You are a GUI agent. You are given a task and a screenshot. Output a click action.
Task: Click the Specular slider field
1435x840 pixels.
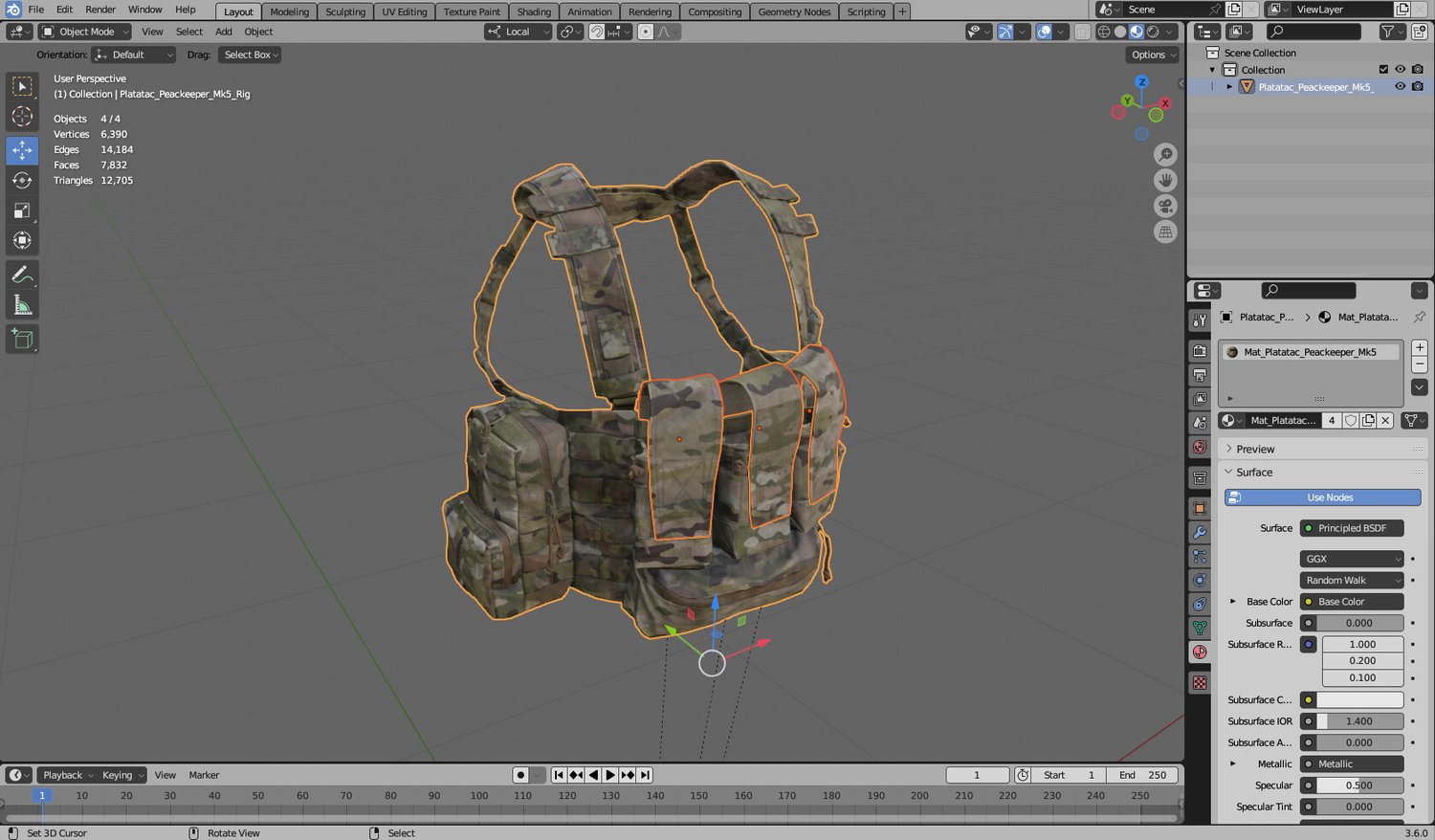pyautogui.click(x=1358, y=785)
